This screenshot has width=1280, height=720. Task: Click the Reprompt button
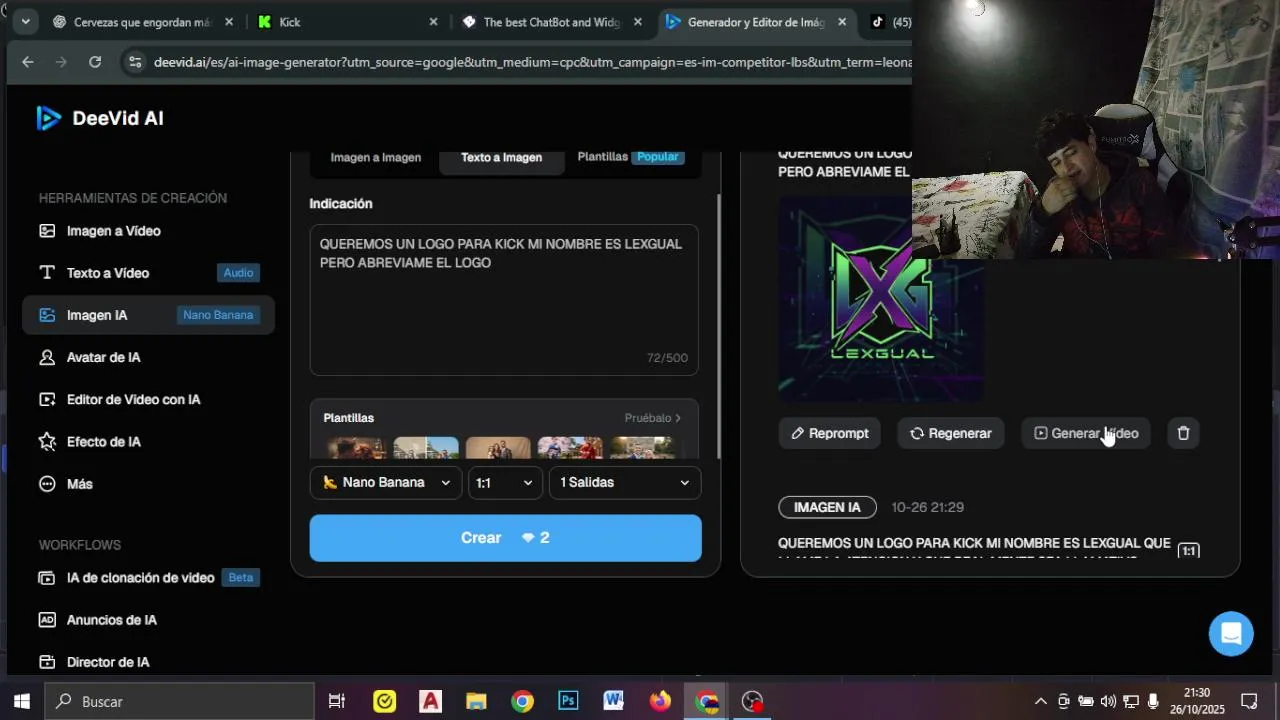(x=829, y=433)
